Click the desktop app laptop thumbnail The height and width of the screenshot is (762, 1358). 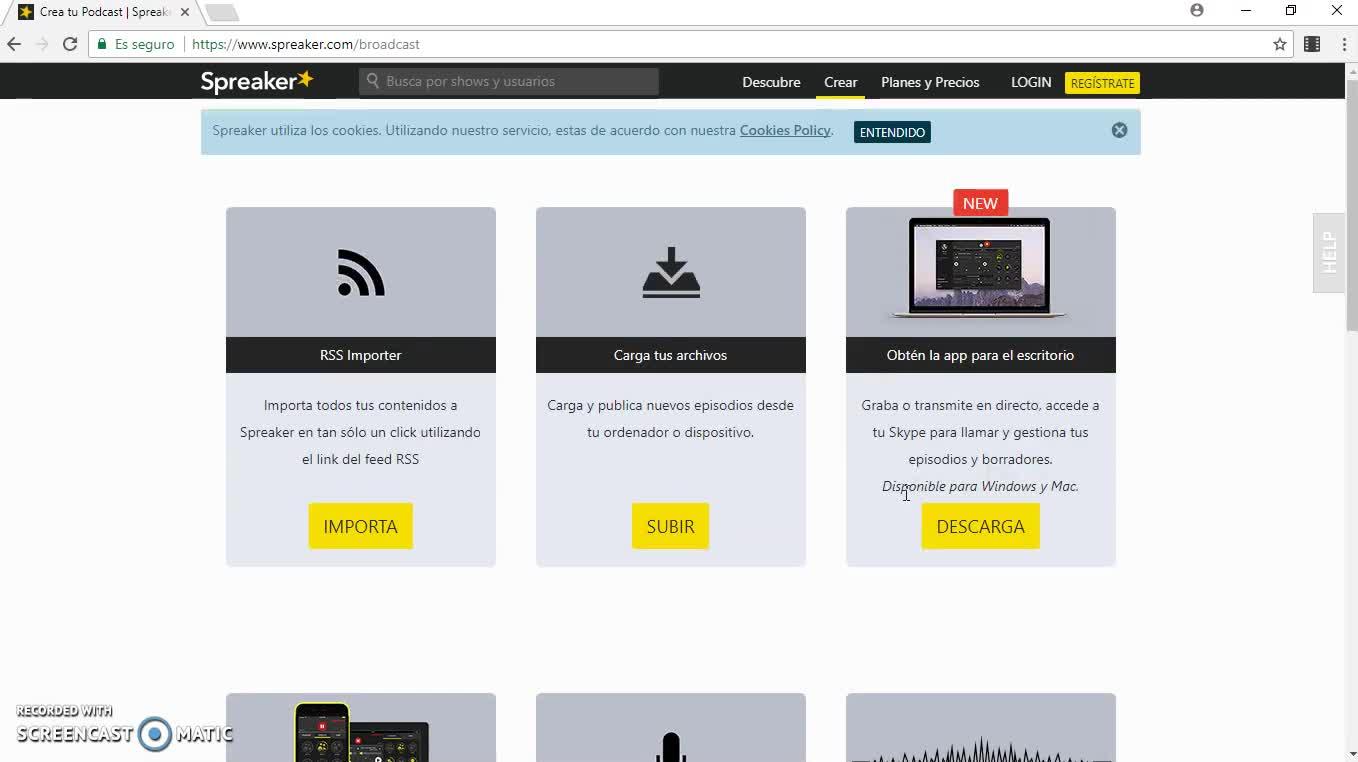point(980,268)
